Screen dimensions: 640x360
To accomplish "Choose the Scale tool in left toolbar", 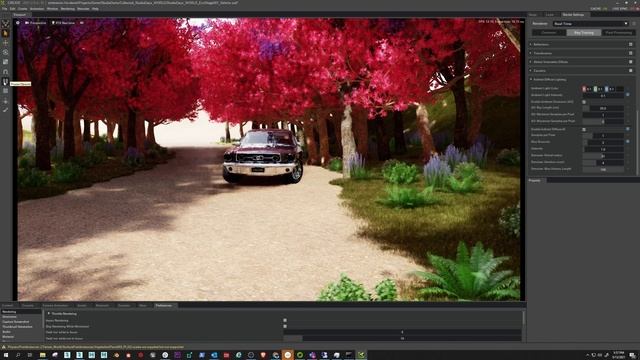I will coord(5,62).
